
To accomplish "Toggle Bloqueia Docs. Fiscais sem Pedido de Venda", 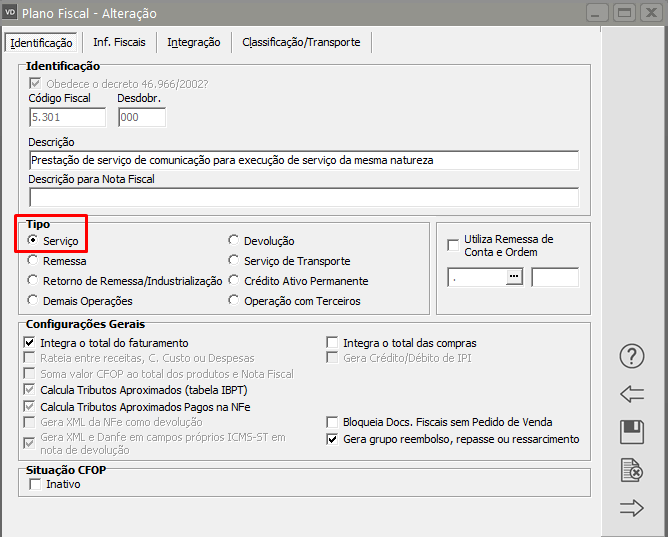I will pyautogui.click(x=334, y=422).
